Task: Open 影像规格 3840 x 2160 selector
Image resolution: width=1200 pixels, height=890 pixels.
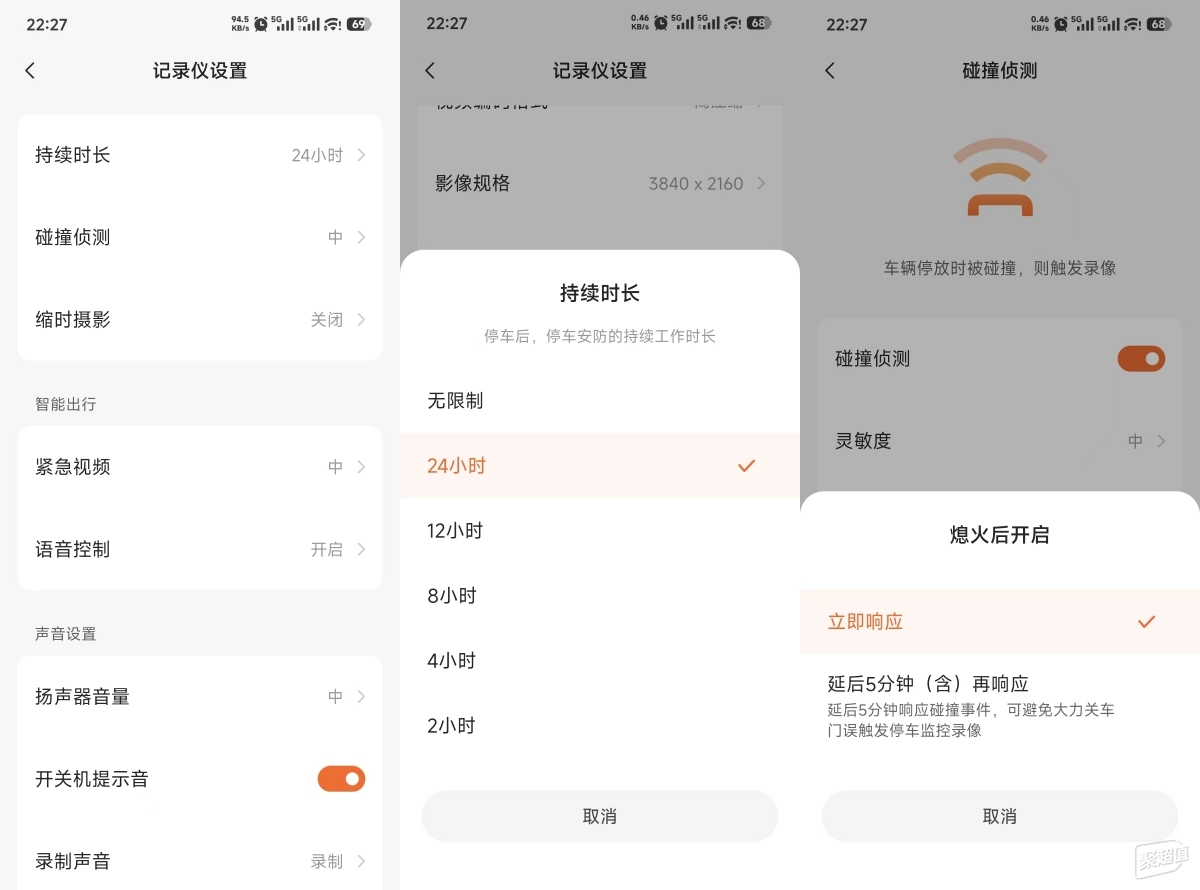Action: pyautogui.click(x=600, y=184)
